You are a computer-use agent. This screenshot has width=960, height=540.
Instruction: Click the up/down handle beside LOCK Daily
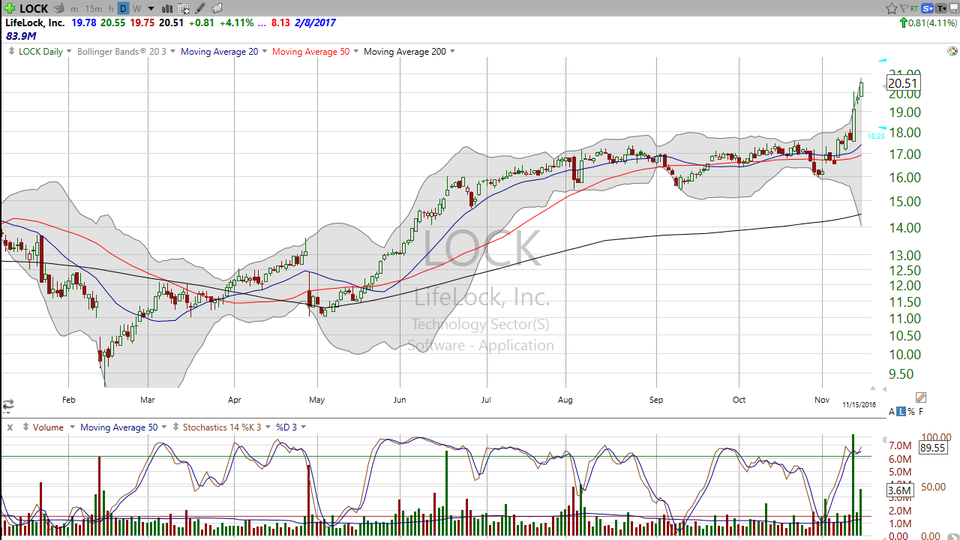coord(11,51)
